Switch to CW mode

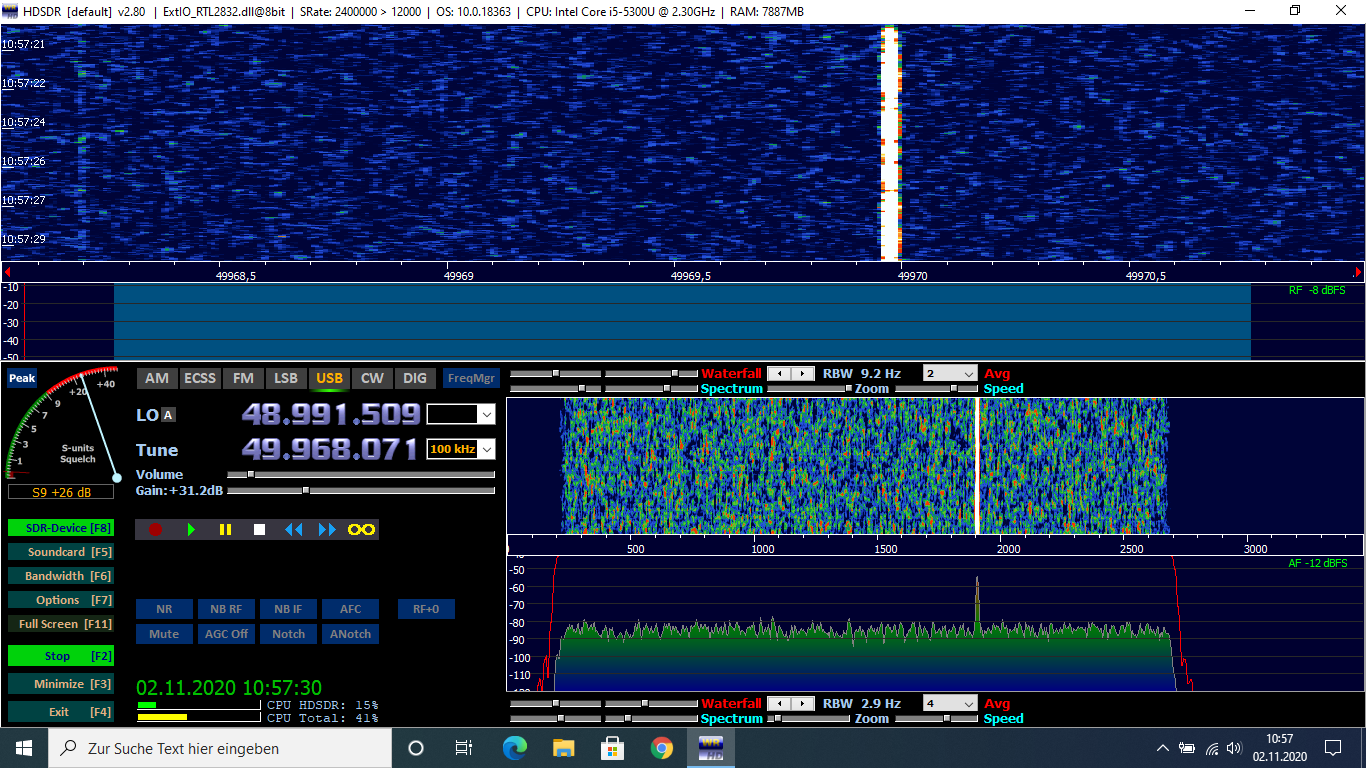pos(372,378)
